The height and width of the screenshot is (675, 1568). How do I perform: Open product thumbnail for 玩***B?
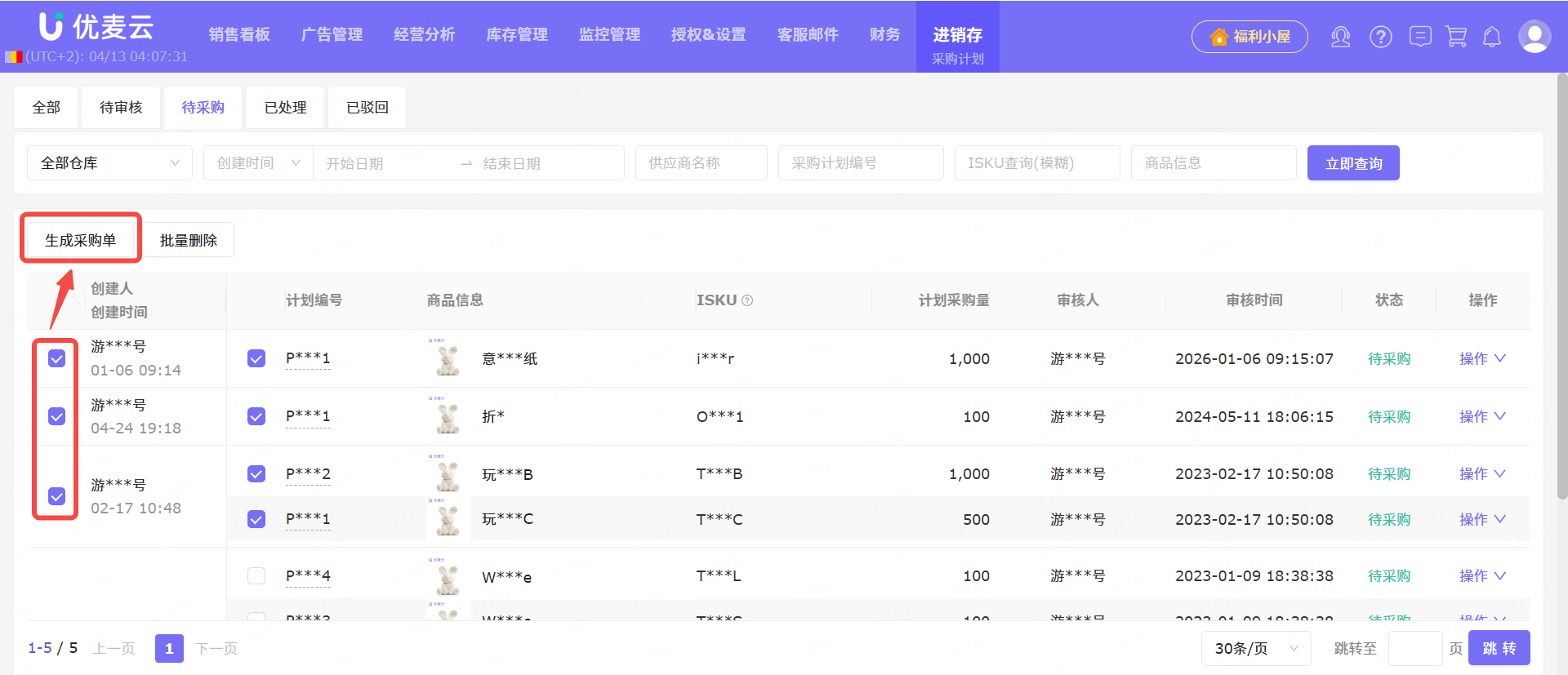point(448,473)
